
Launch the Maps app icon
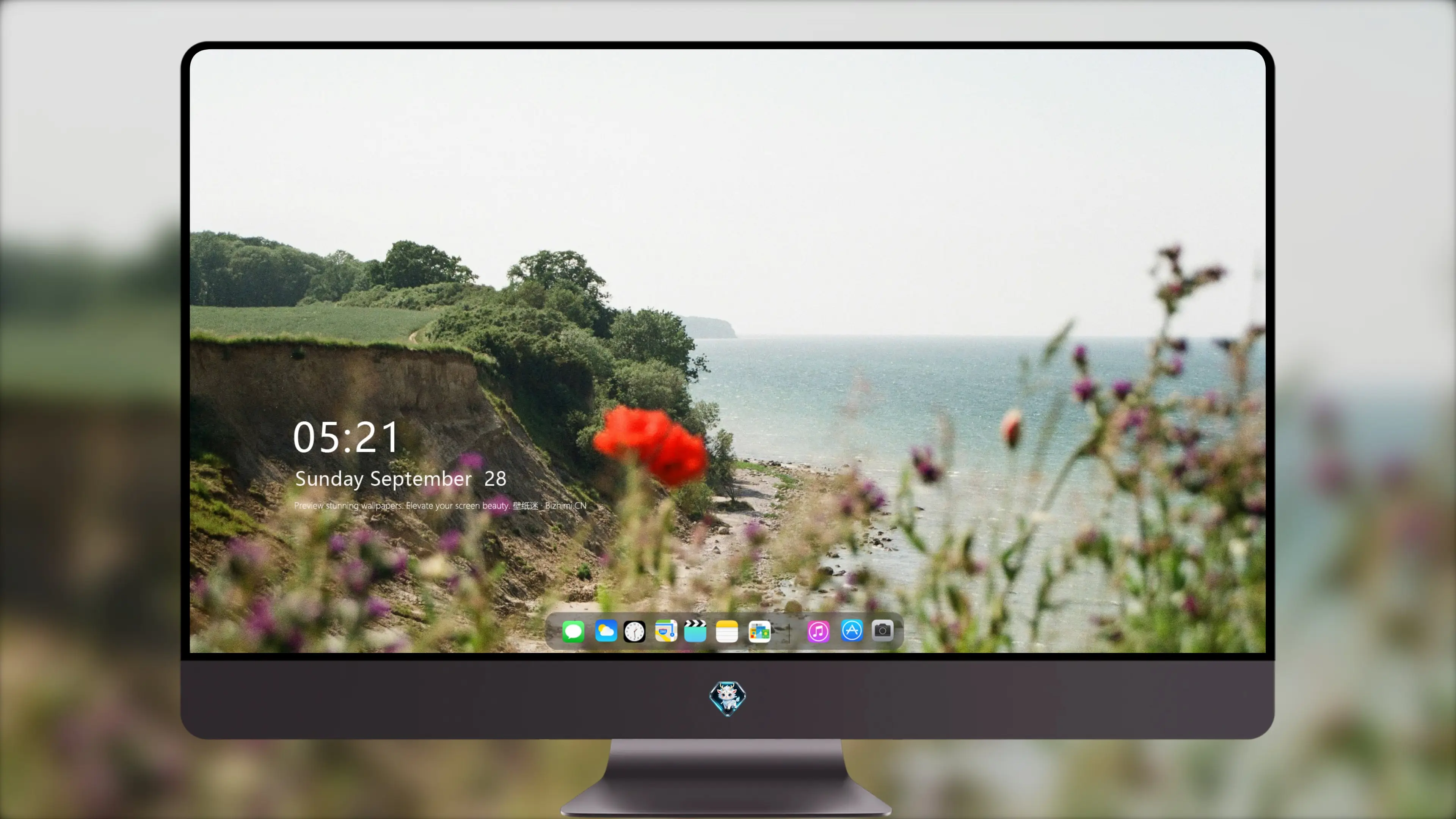(x=666, y=631)
